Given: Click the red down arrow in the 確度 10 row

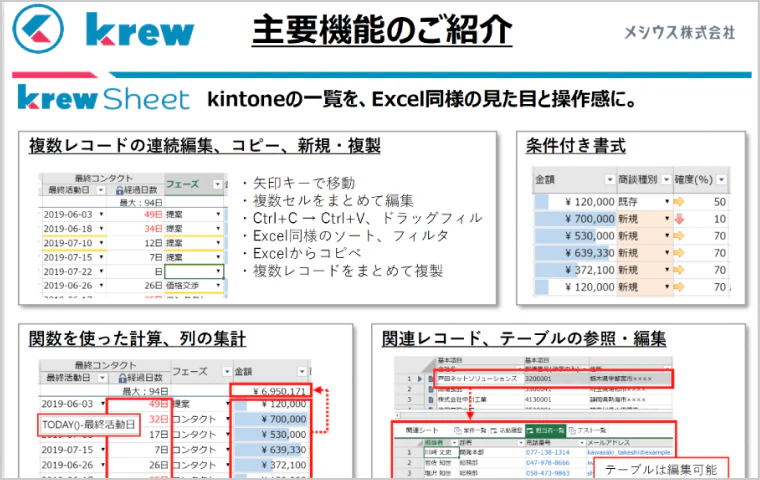Looking at the screenshot, I should [680, 219].
